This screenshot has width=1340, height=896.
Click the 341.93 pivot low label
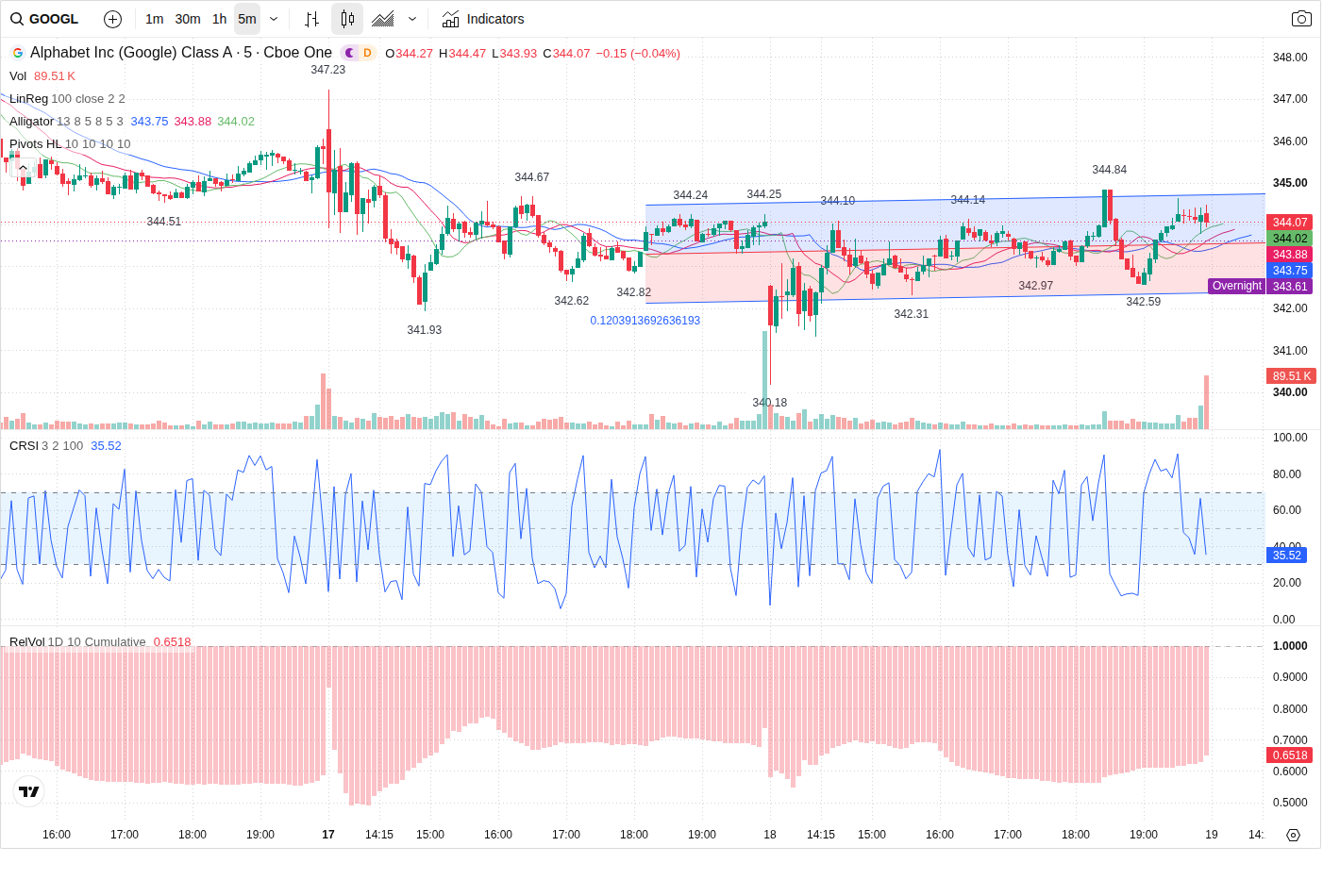click(425, 330)
